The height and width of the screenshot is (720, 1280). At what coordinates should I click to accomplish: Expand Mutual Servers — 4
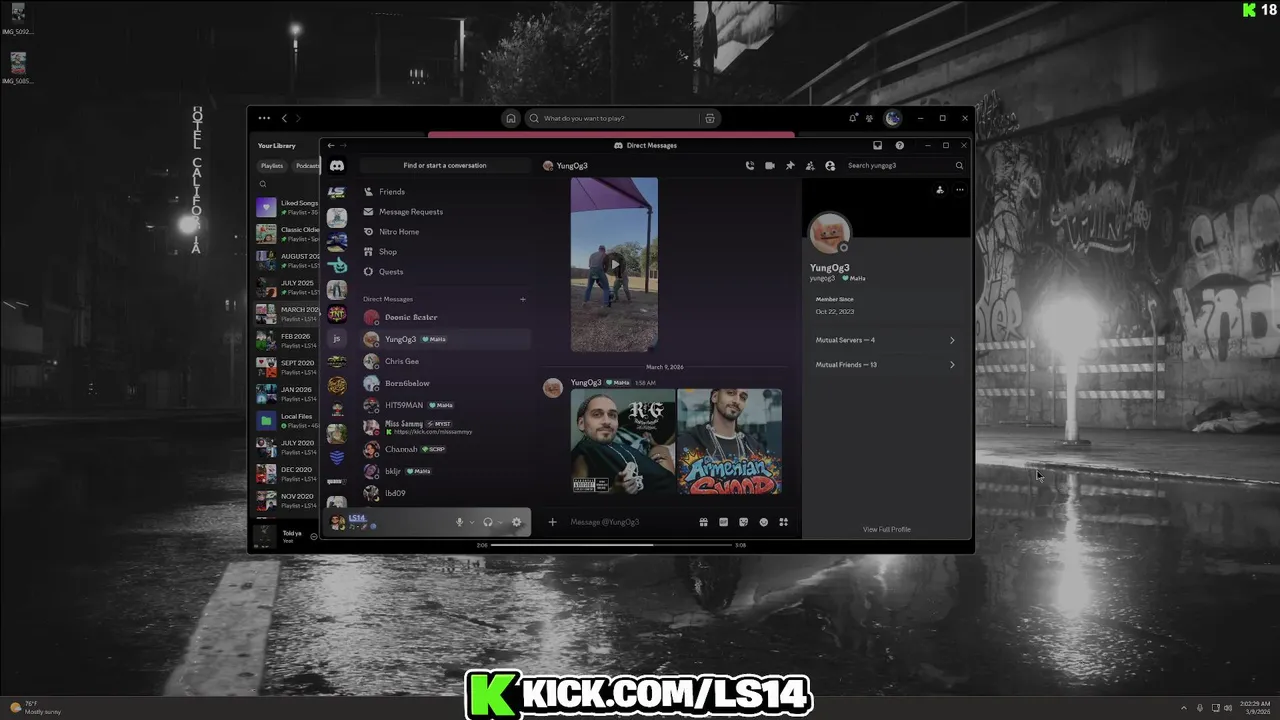pos(885,340)
